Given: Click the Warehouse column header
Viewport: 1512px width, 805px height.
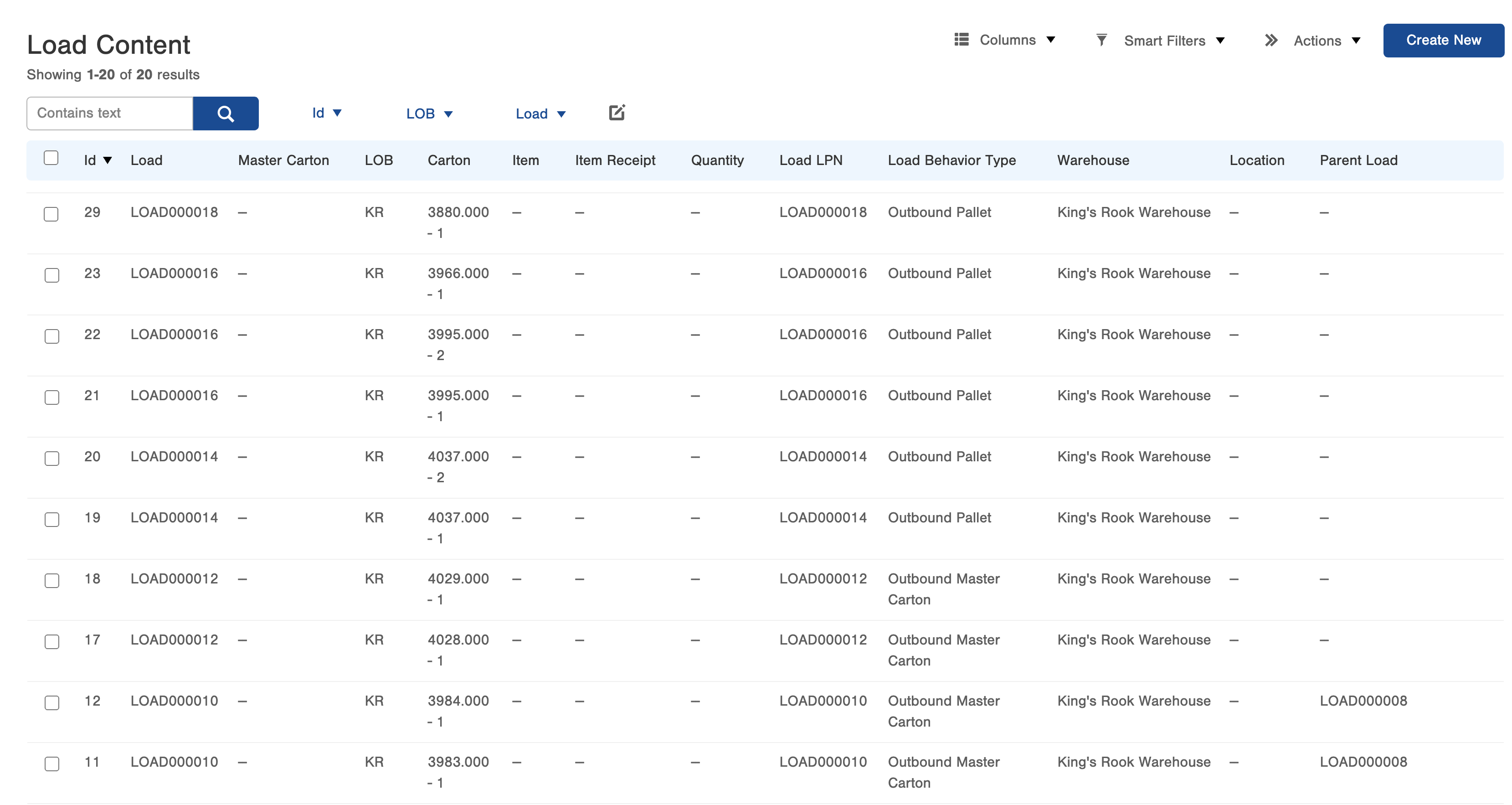Looking at the screenshot, I should tap(1092, 160).
